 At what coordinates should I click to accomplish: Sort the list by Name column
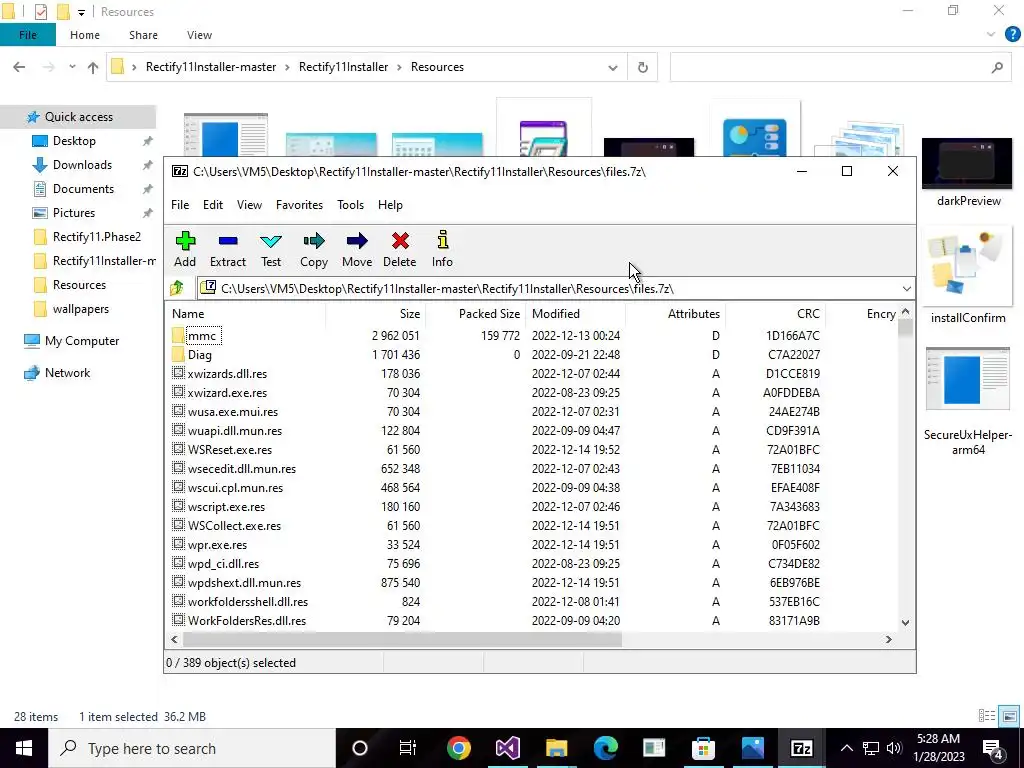point(246,313)
